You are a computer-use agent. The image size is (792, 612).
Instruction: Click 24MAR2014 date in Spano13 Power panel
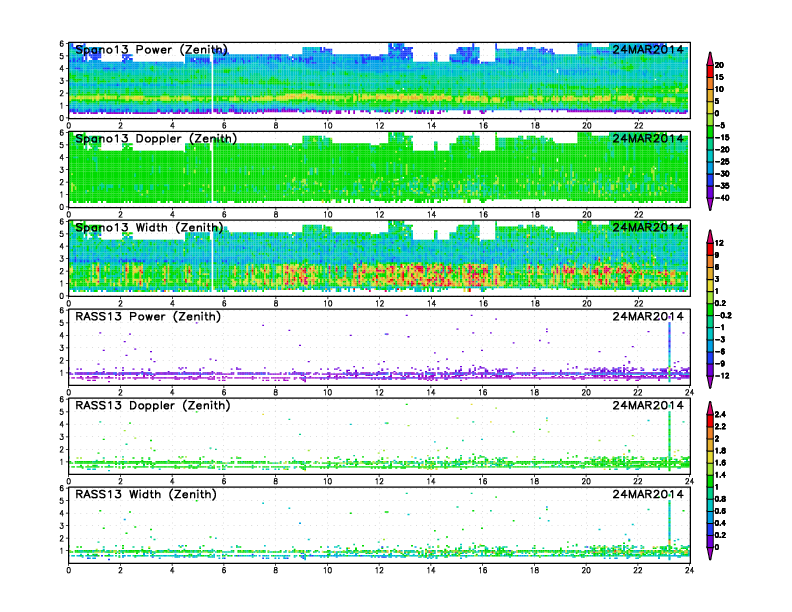648,49
